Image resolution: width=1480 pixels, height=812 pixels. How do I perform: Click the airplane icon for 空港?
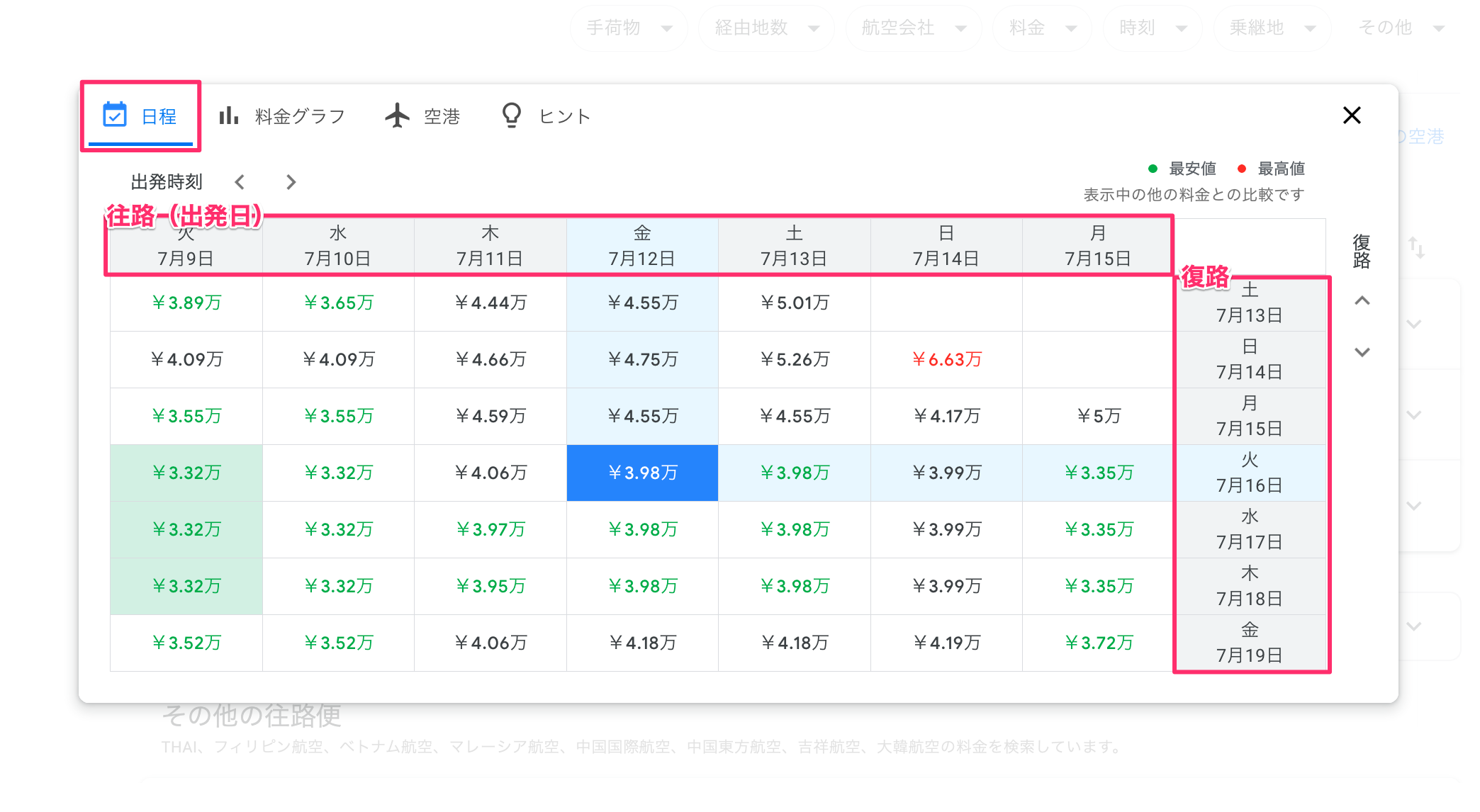click(398, 115)
